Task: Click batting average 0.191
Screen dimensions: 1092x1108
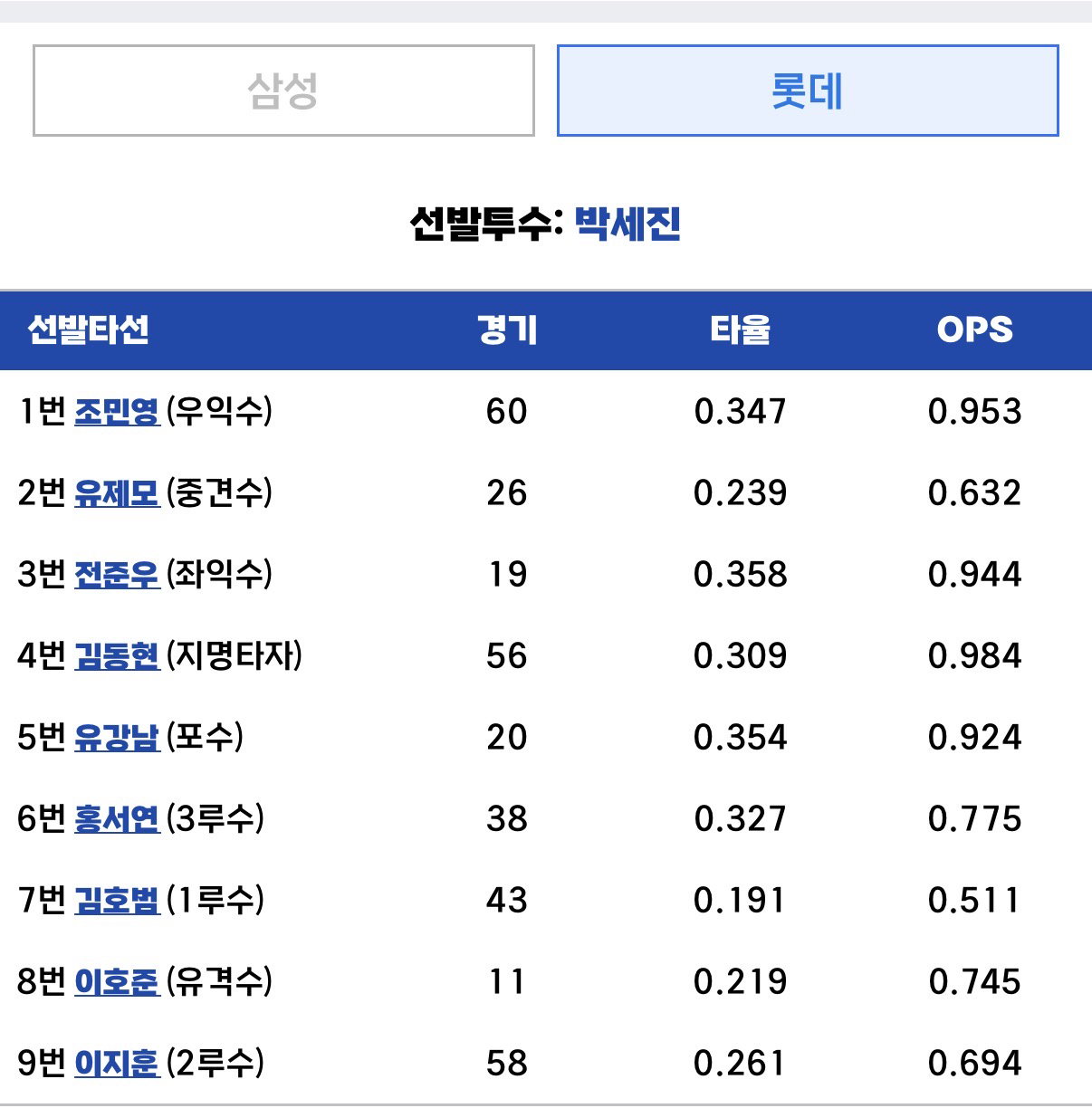Action: 741,901
